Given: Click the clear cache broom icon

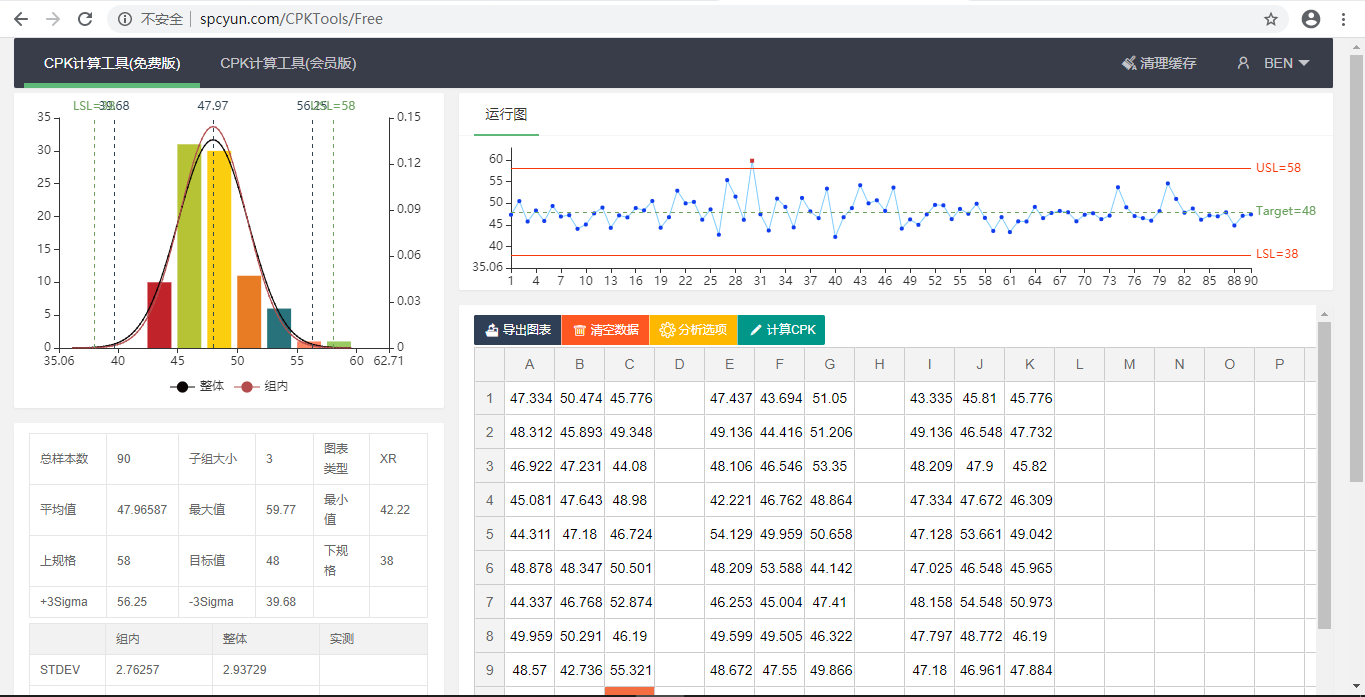Looking at the screenshot, I should coord(1129,63).
